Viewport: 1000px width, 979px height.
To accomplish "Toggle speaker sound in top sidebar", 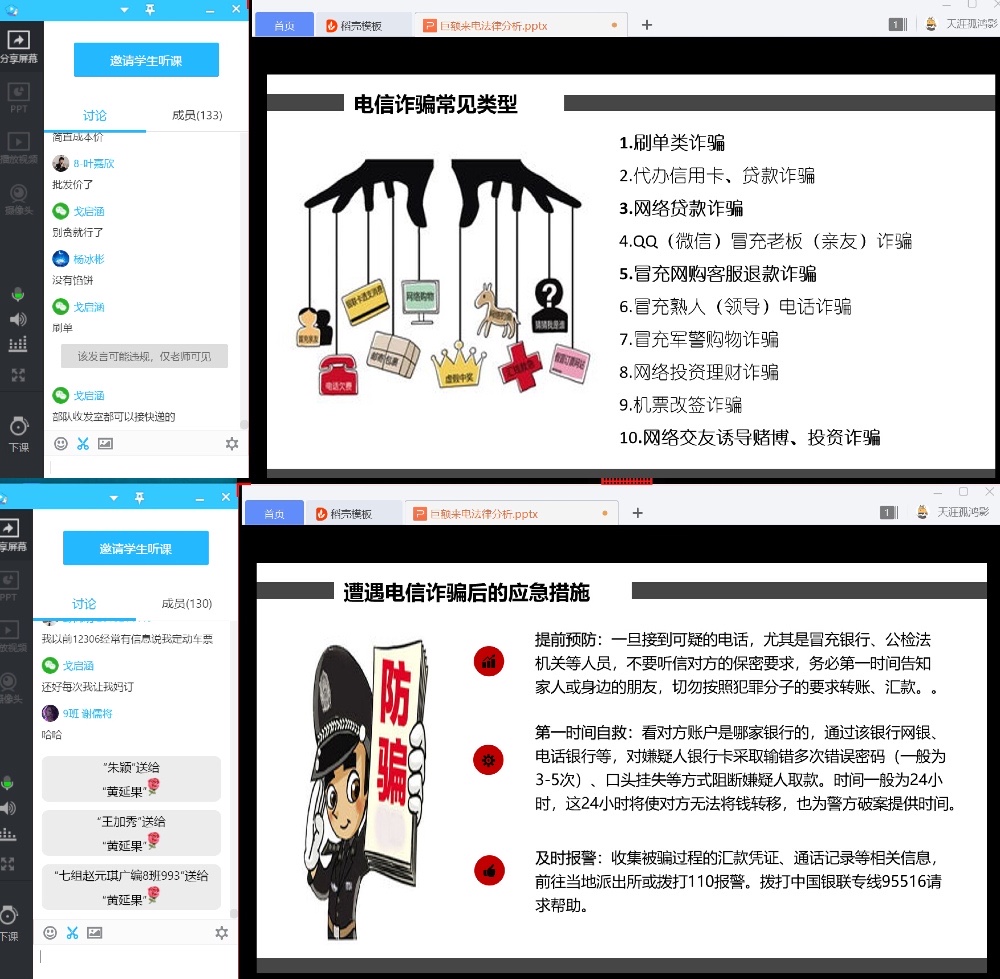I will pos(17,319).
